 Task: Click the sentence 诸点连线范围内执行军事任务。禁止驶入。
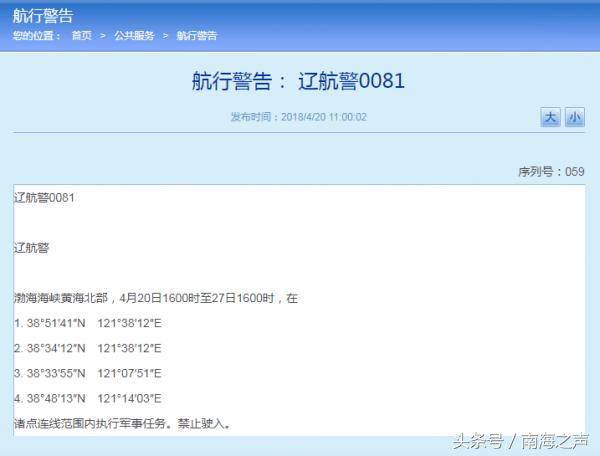coord(122,423)
